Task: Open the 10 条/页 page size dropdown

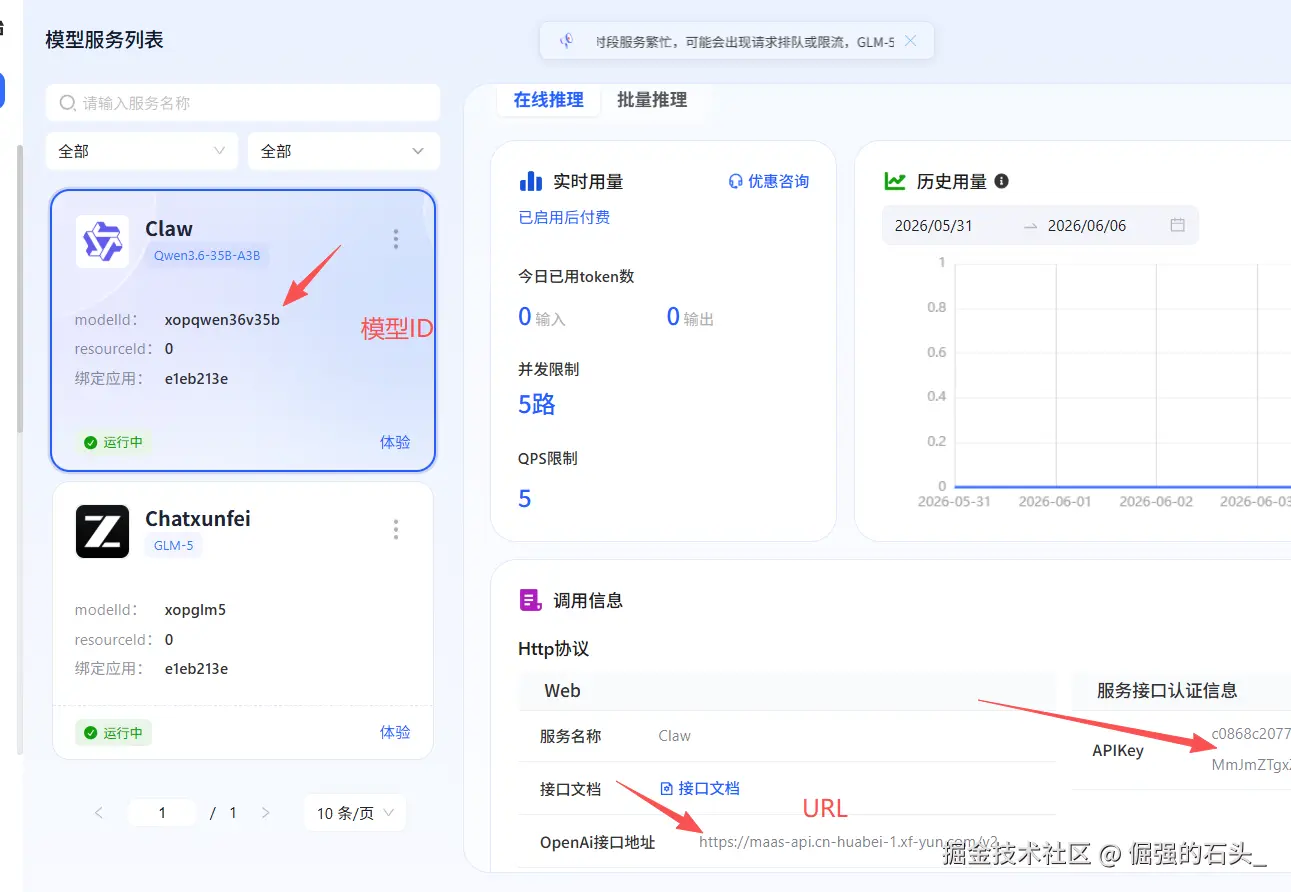Action: click(355, 813)
